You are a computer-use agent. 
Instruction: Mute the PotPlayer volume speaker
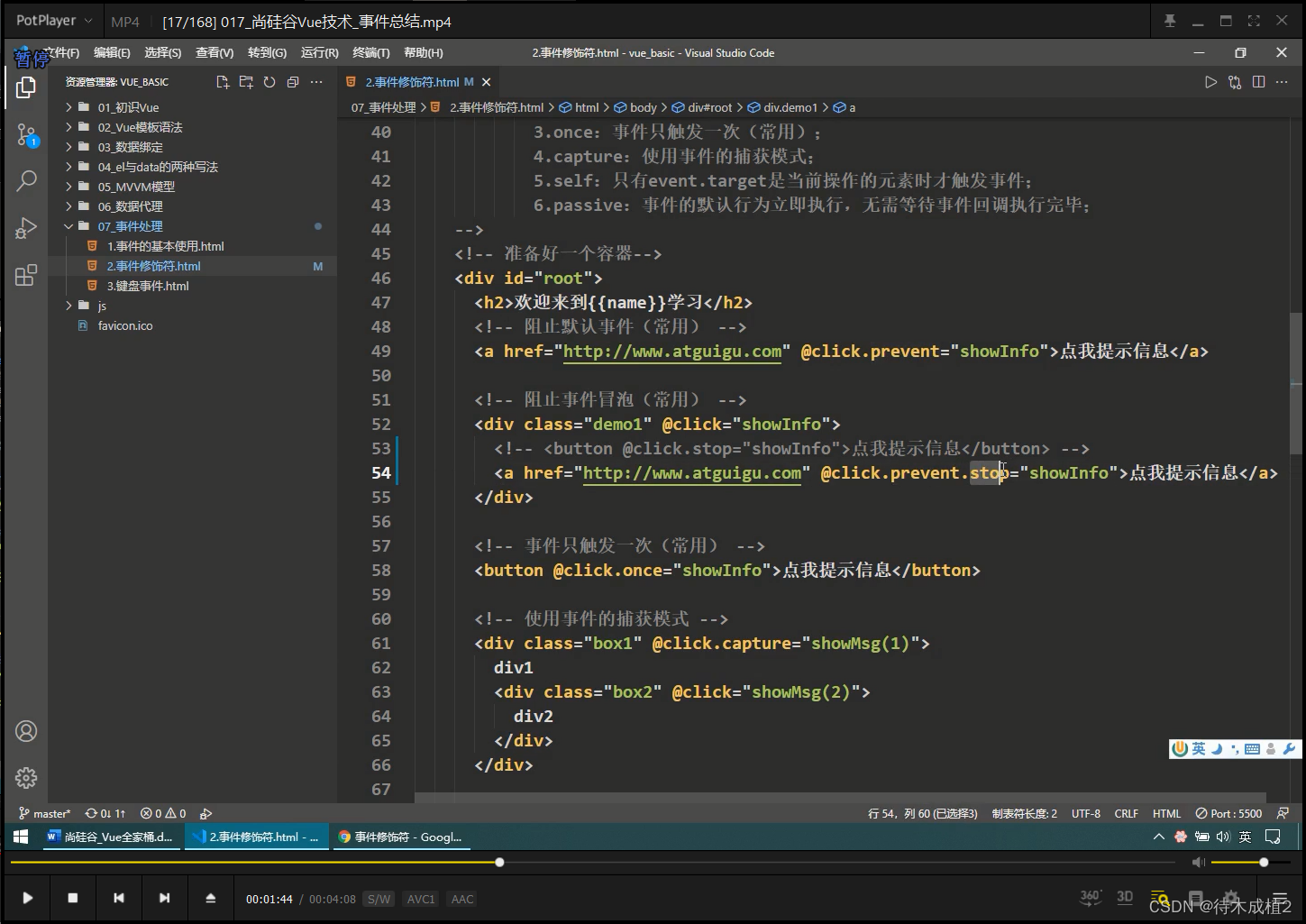[x=1198, y=863]
